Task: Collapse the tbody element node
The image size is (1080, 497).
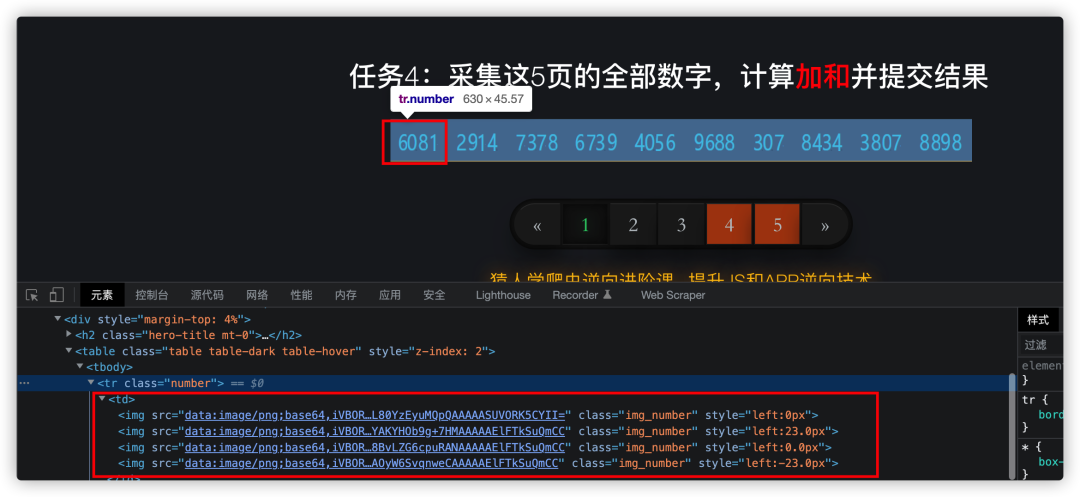Action: [x=80, y=367]
